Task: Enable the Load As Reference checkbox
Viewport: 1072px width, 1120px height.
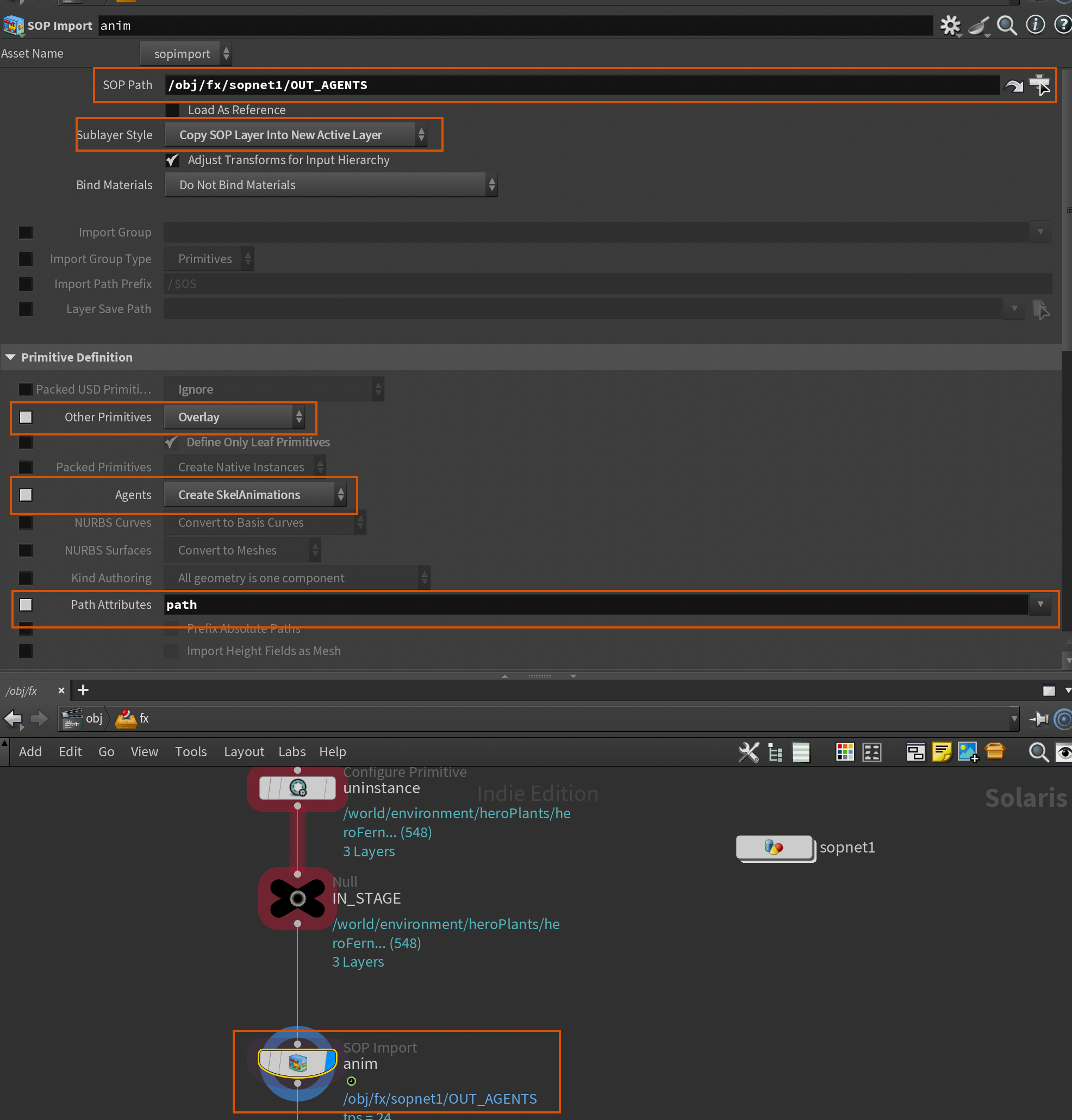Action: click(172, 110)
